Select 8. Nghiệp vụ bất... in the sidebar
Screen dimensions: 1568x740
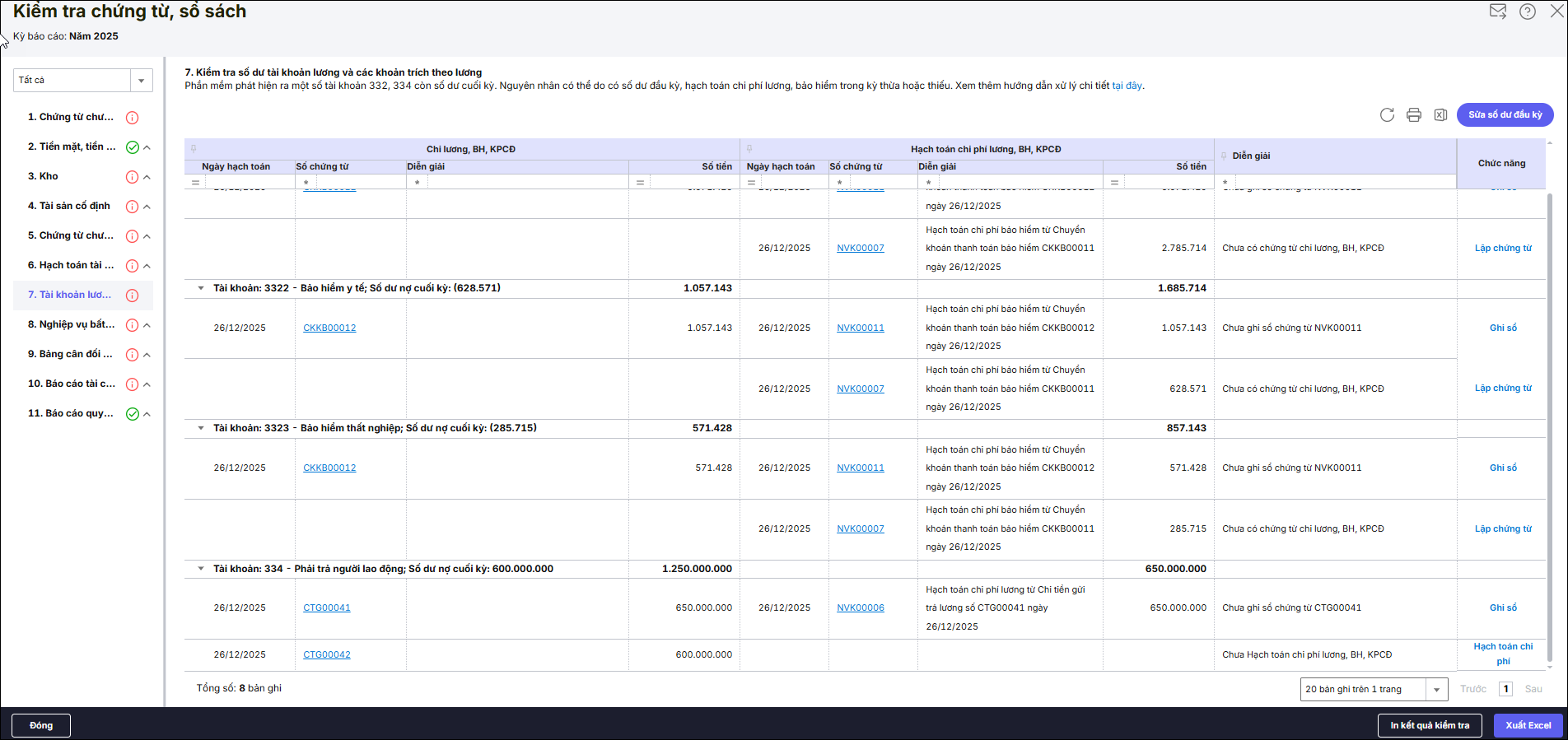point(71,324)
